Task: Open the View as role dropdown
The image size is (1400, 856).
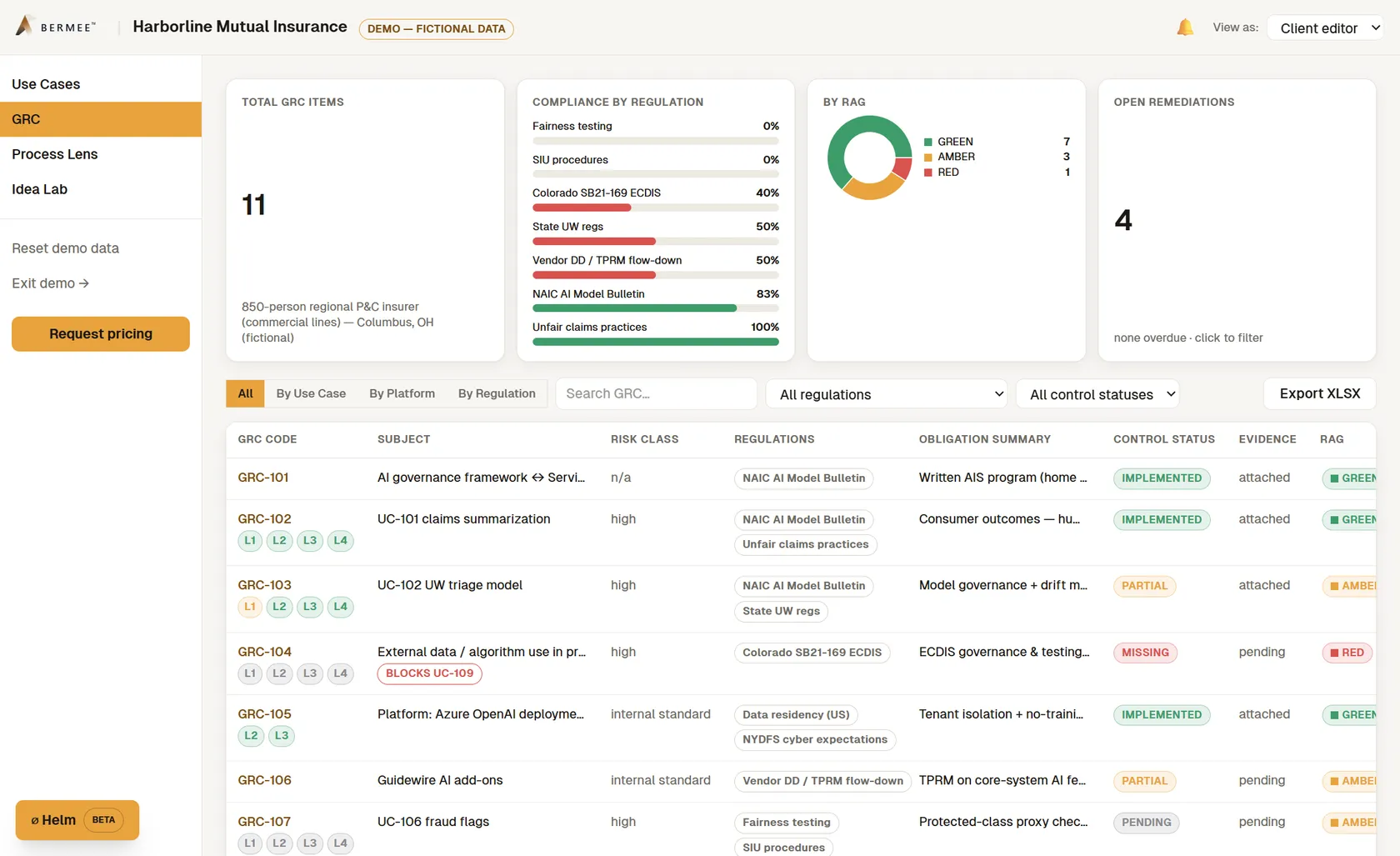Action: tap(1324, 28)
